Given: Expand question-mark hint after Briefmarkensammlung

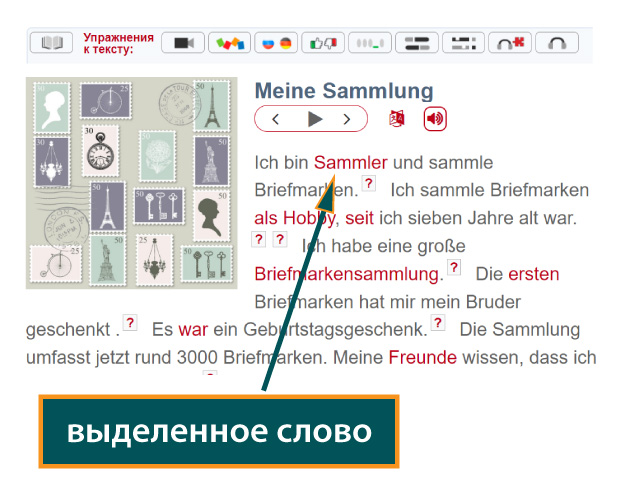Looking at the screenshot, I should coord(454,268).
